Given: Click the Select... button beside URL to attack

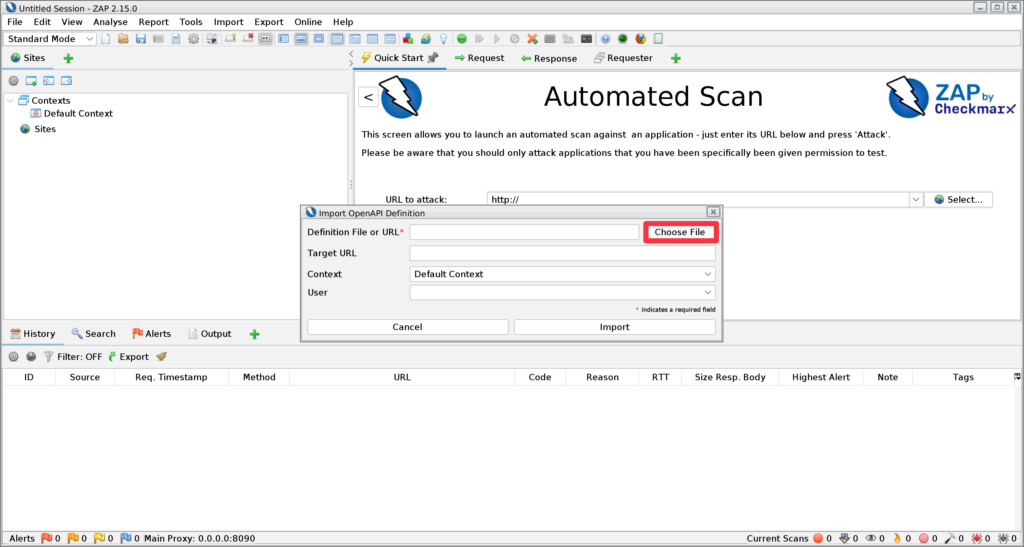Looking at the screenshot, I should (x=958, y=200).
